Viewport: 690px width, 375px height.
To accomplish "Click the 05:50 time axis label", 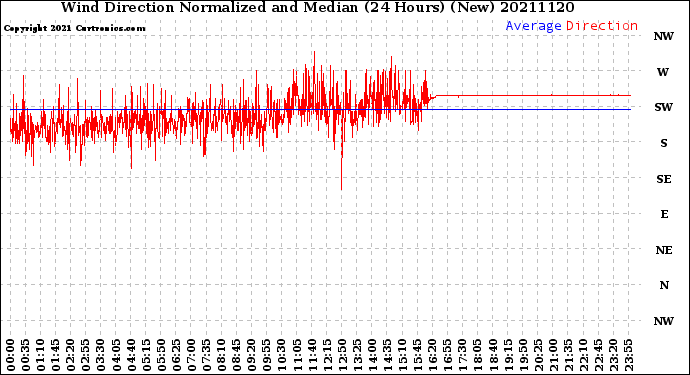I will pyautogui.click(x=161, y=355).
